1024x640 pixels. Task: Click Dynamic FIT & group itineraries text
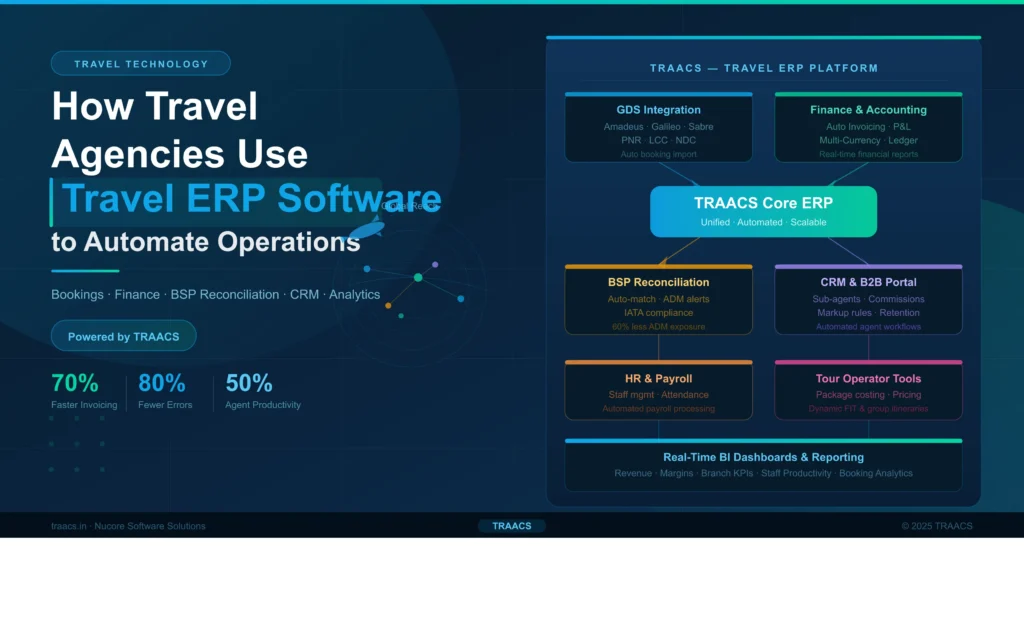868,409
